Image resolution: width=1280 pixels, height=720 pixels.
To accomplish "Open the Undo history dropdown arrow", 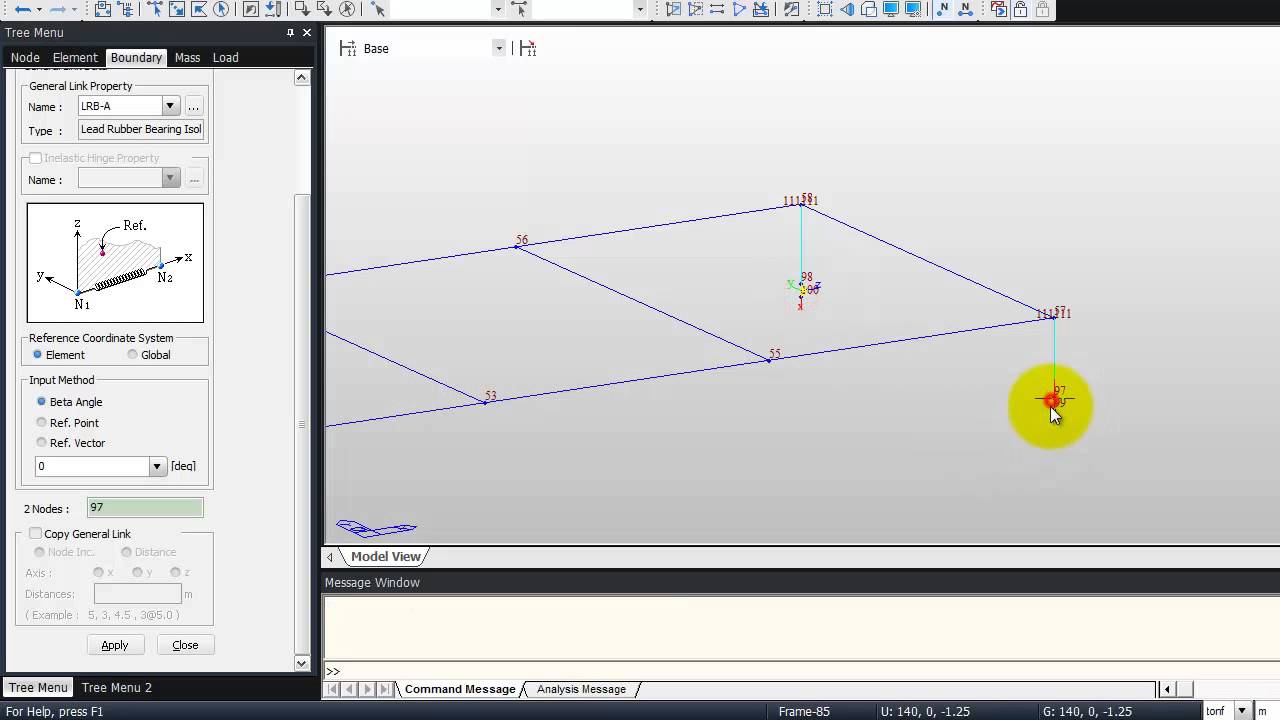I will [x=39, y=9].
